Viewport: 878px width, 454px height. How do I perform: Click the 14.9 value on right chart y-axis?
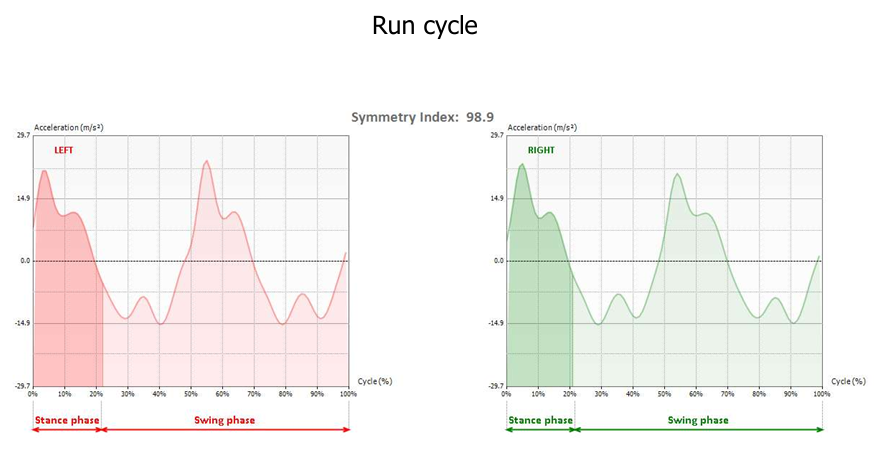(x=497, y=198)
